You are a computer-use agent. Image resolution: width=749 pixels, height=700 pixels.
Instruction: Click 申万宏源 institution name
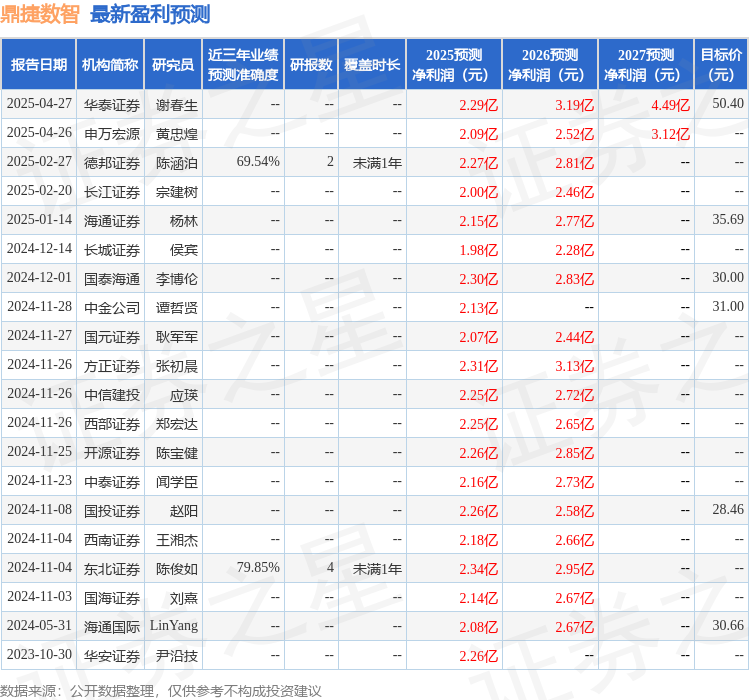tap(112, 134)
